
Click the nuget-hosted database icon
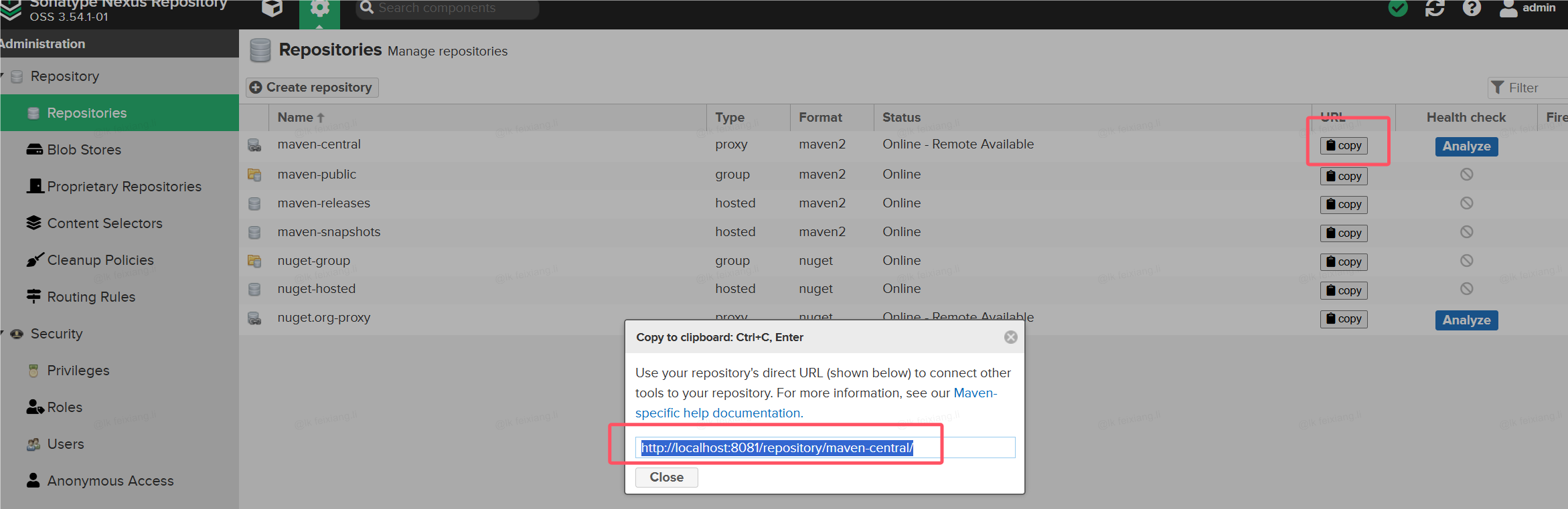[x=254, y=289]
